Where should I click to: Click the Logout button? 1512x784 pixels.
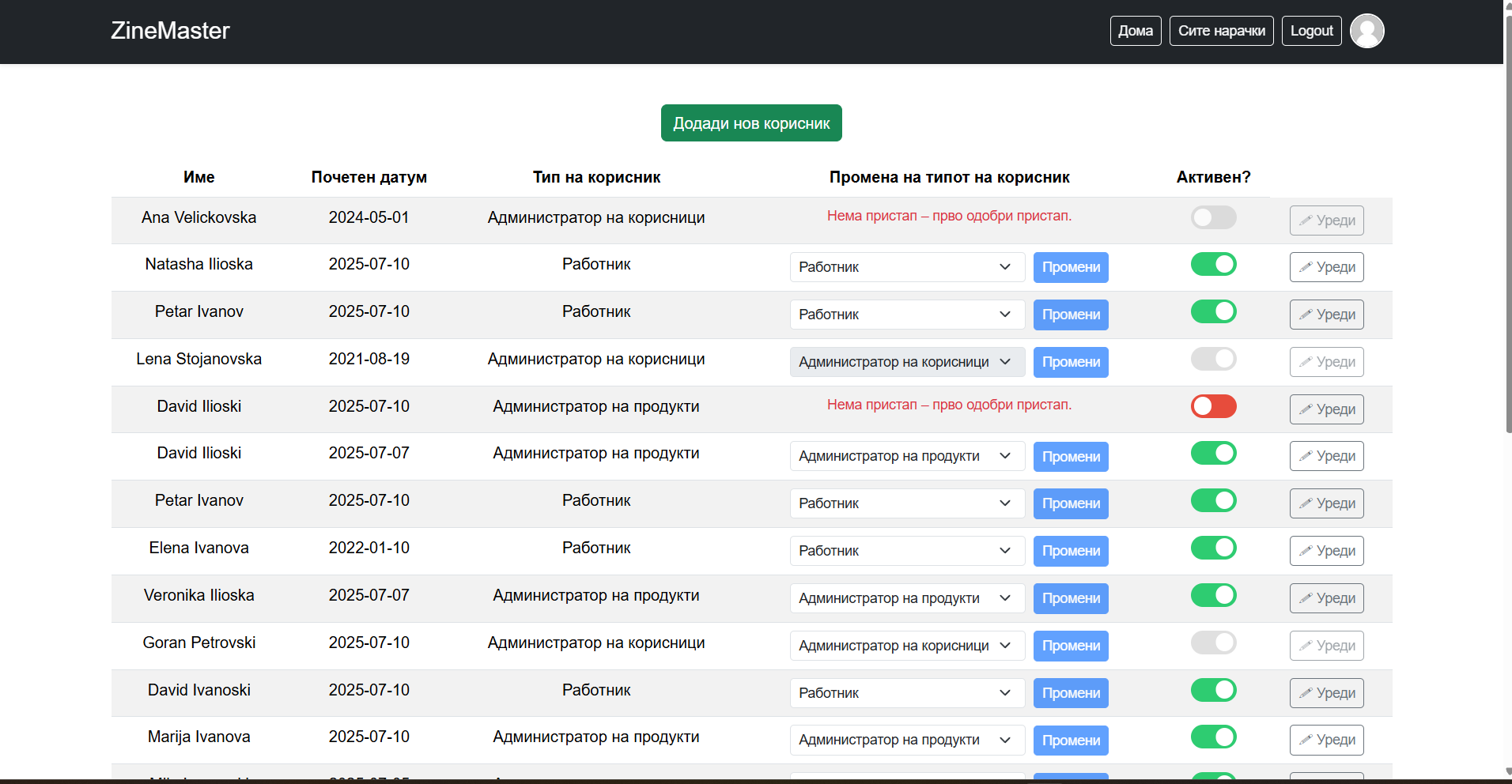point(1311,31)
